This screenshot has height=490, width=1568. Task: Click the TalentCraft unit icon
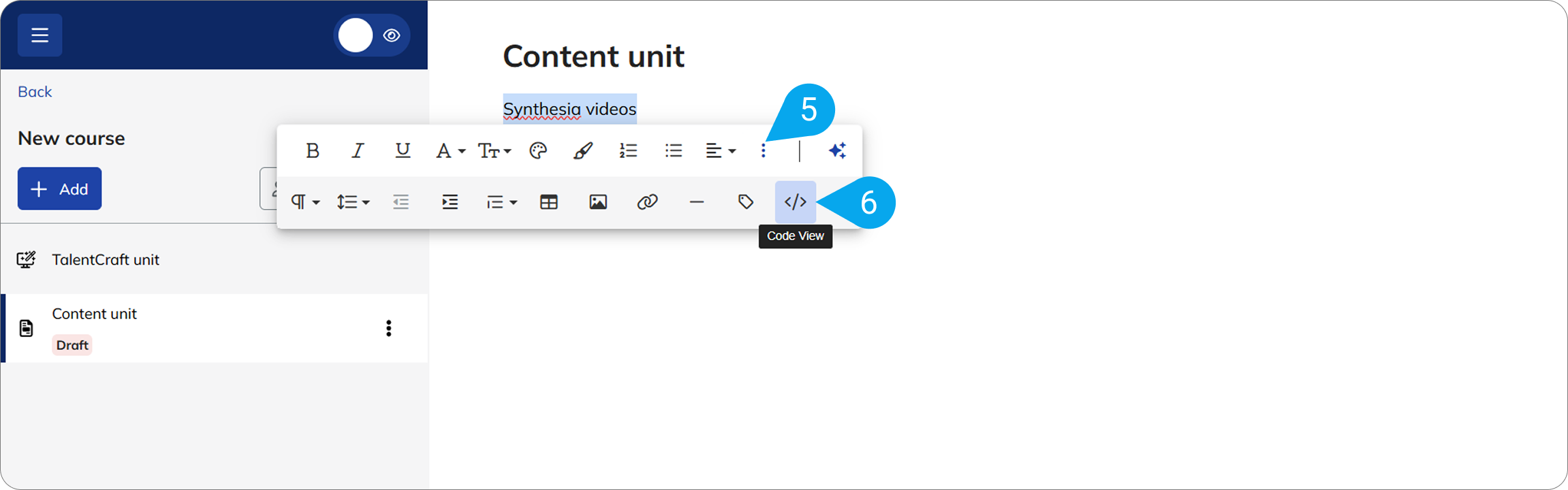(x=26, y=259)
